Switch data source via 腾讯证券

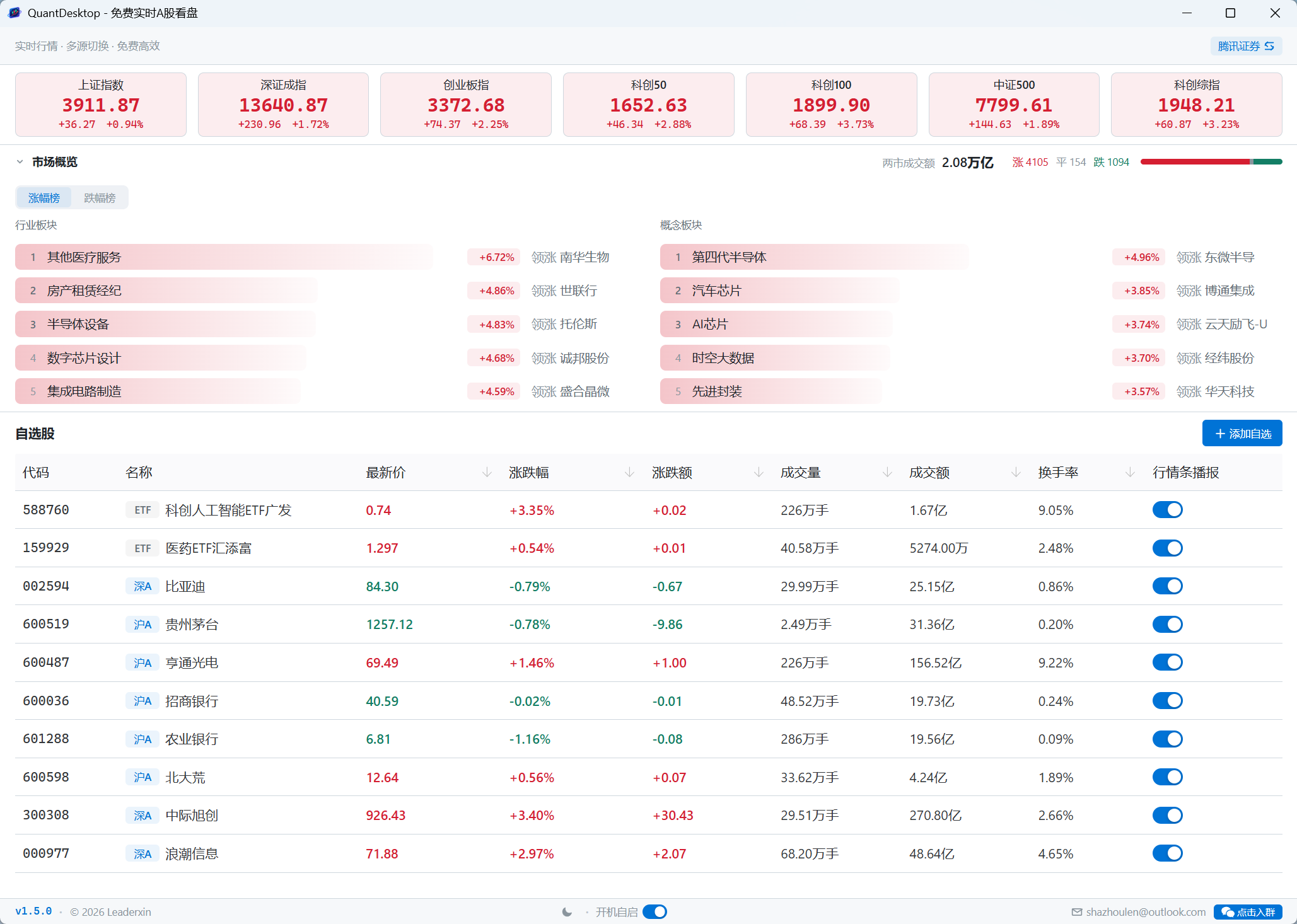[x=1246, y=46]
